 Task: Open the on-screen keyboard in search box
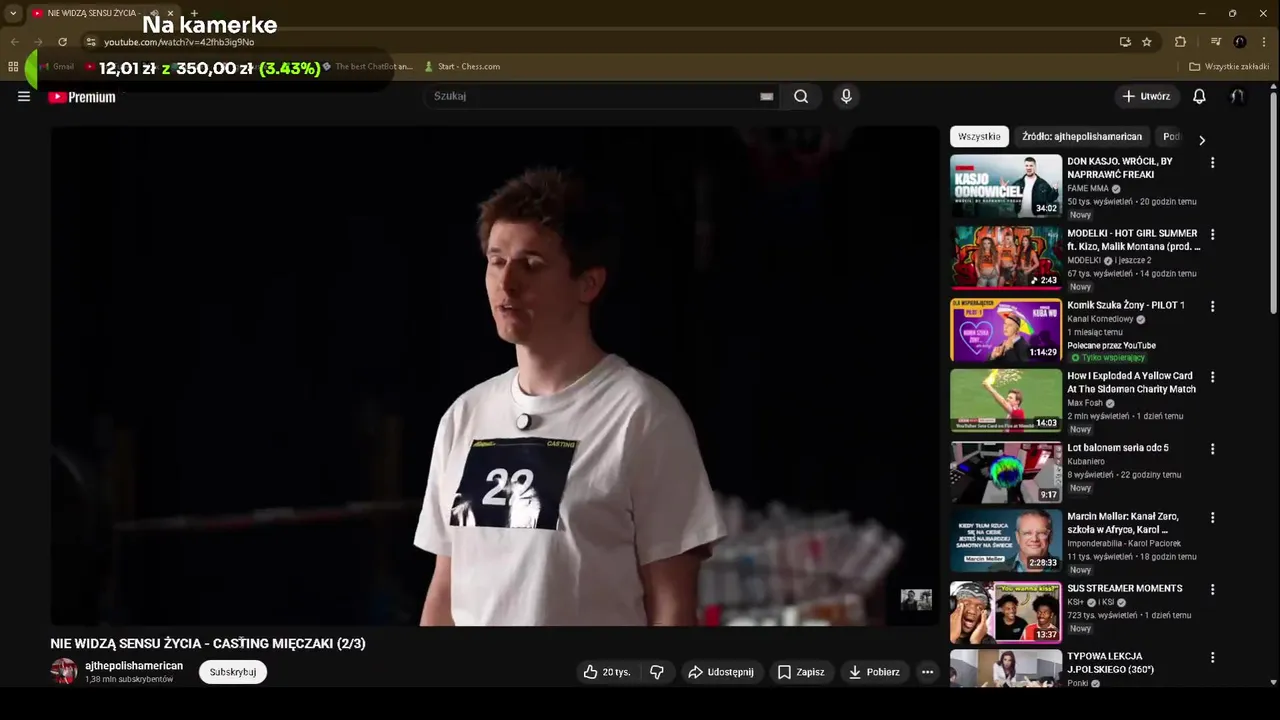tap(766, 97)
